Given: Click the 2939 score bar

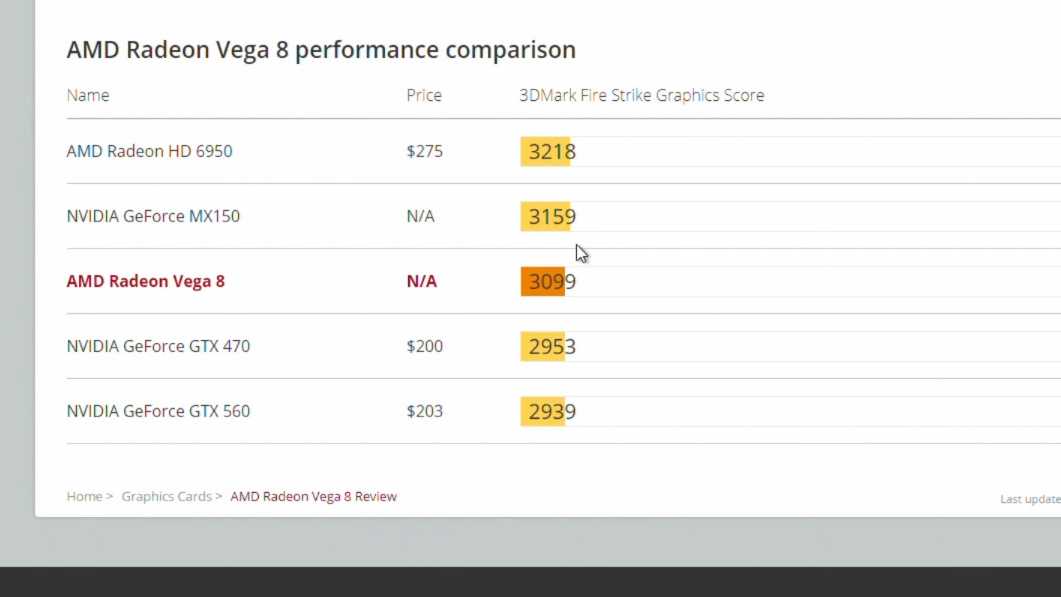Looking at the screenshot, I should [544, 412].
